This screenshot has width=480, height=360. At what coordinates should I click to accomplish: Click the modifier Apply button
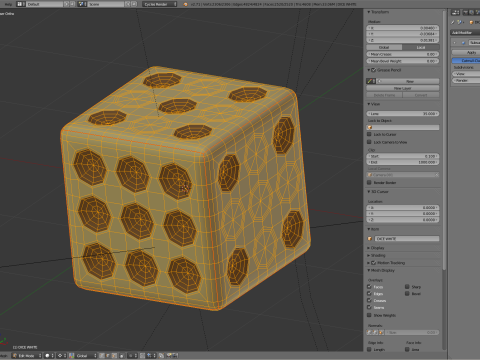(x=466, y=52)
